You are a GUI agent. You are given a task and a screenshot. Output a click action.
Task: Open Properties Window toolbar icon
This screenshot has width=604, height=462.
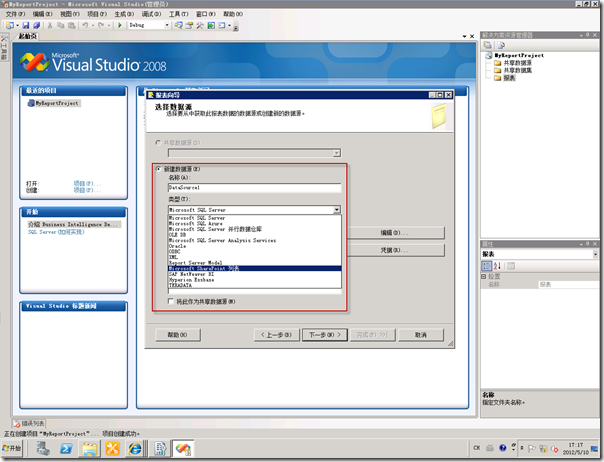coord(189,25)
